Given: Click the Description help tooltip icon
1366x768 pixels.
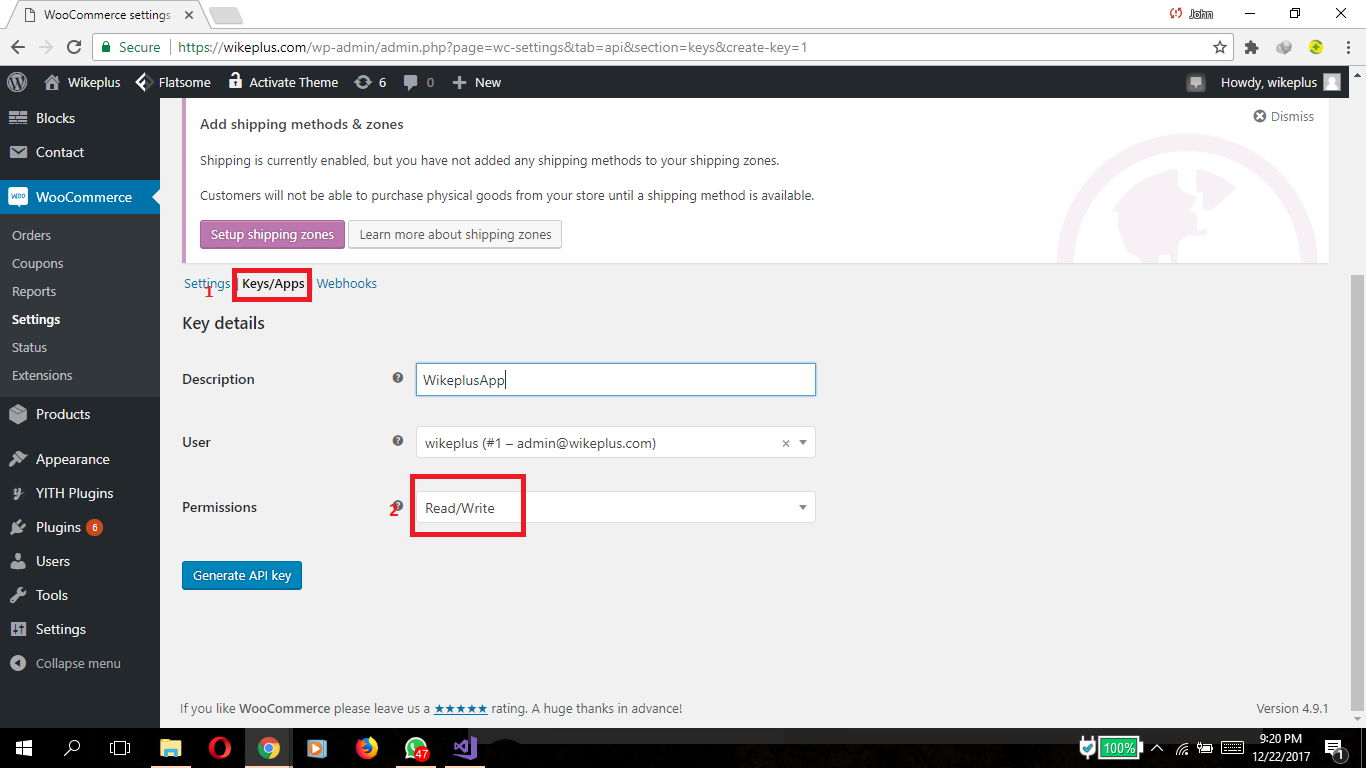Looking at the screenshot, I should coord(398,378).
